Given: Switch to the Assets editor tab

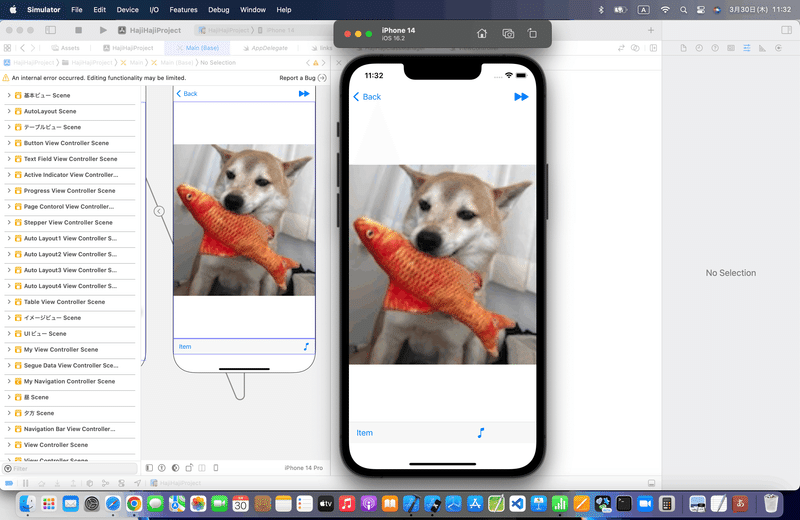Looking at the screenshot, I should [65, 48].
